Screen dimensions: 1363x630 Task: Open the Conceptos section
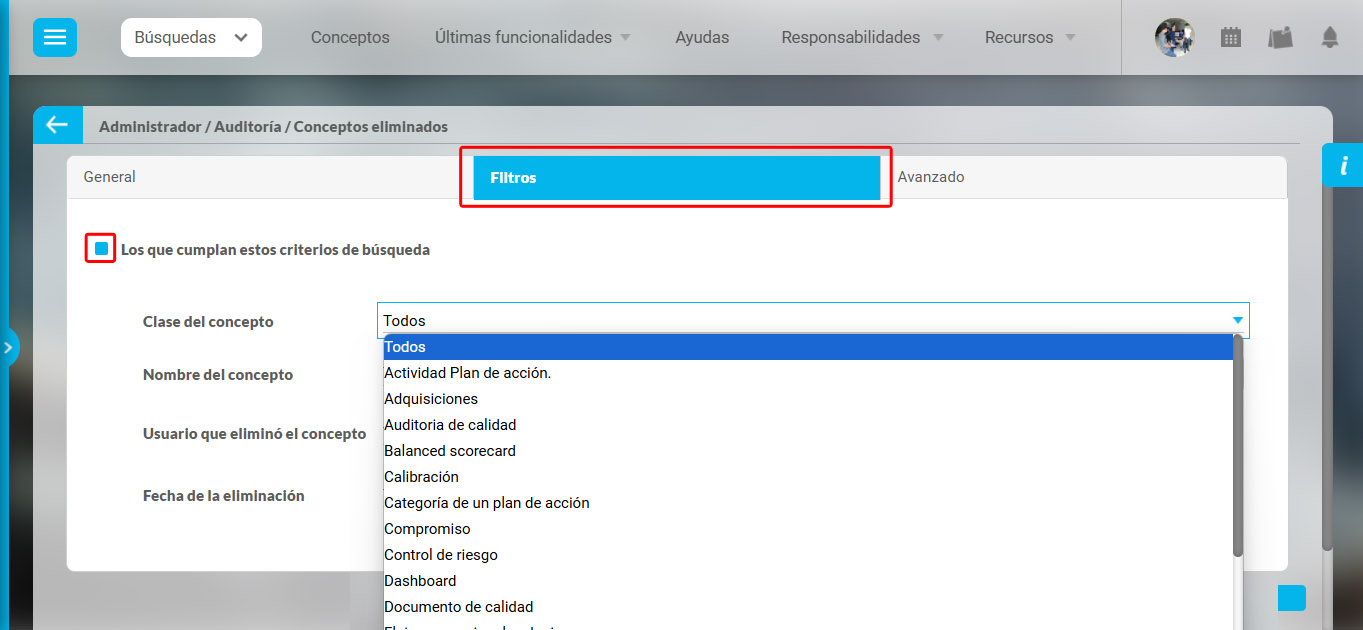[x=349, y=36]
